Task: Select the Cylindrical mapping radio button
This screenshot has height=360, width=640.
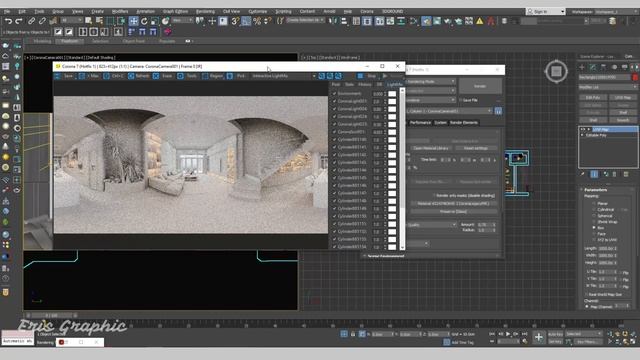Action: point(594,209)
